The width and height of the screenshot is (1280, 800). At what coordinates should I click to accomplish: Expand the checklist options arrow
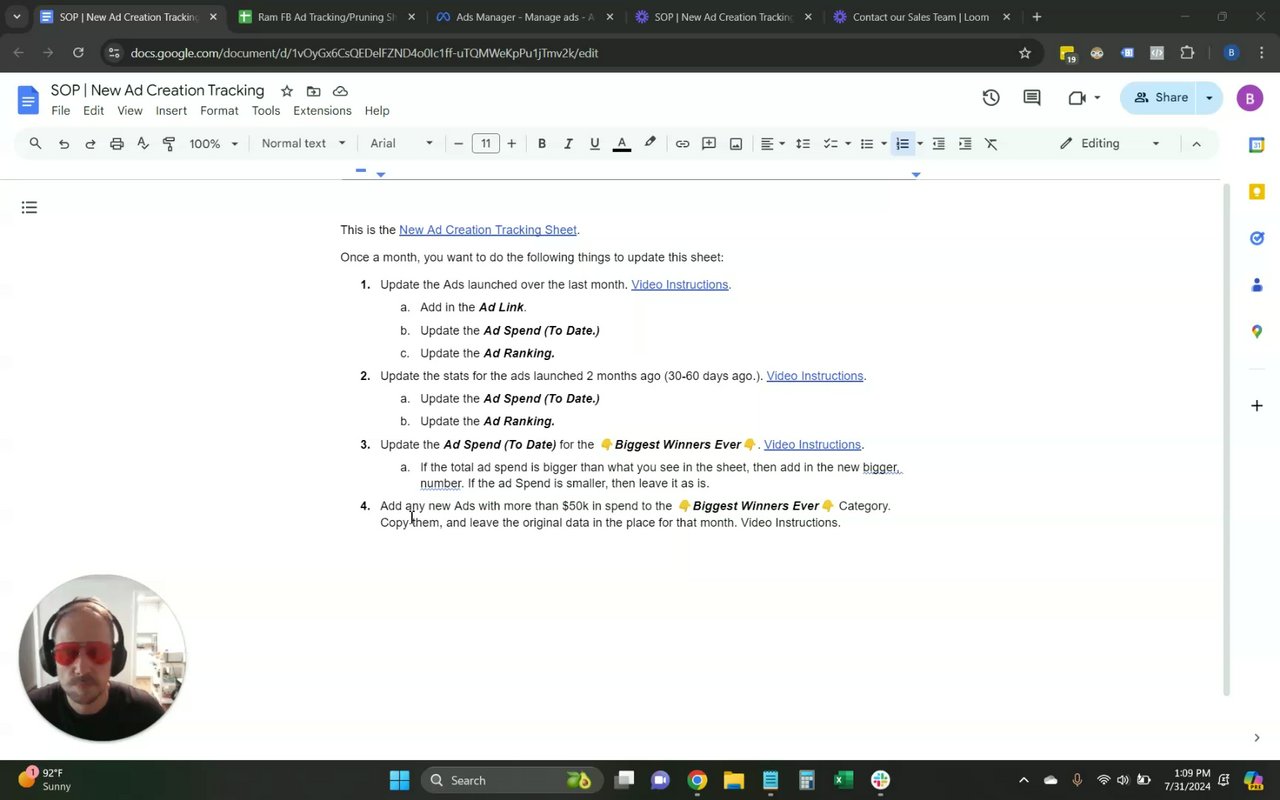(x=848, y=144)
